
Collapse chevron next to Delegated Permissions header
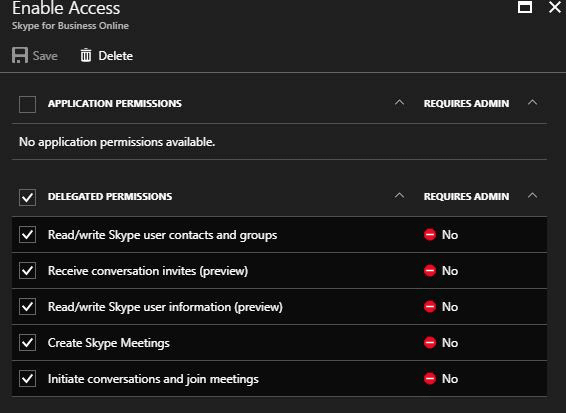pyautogui.click(x=399, y=196)
